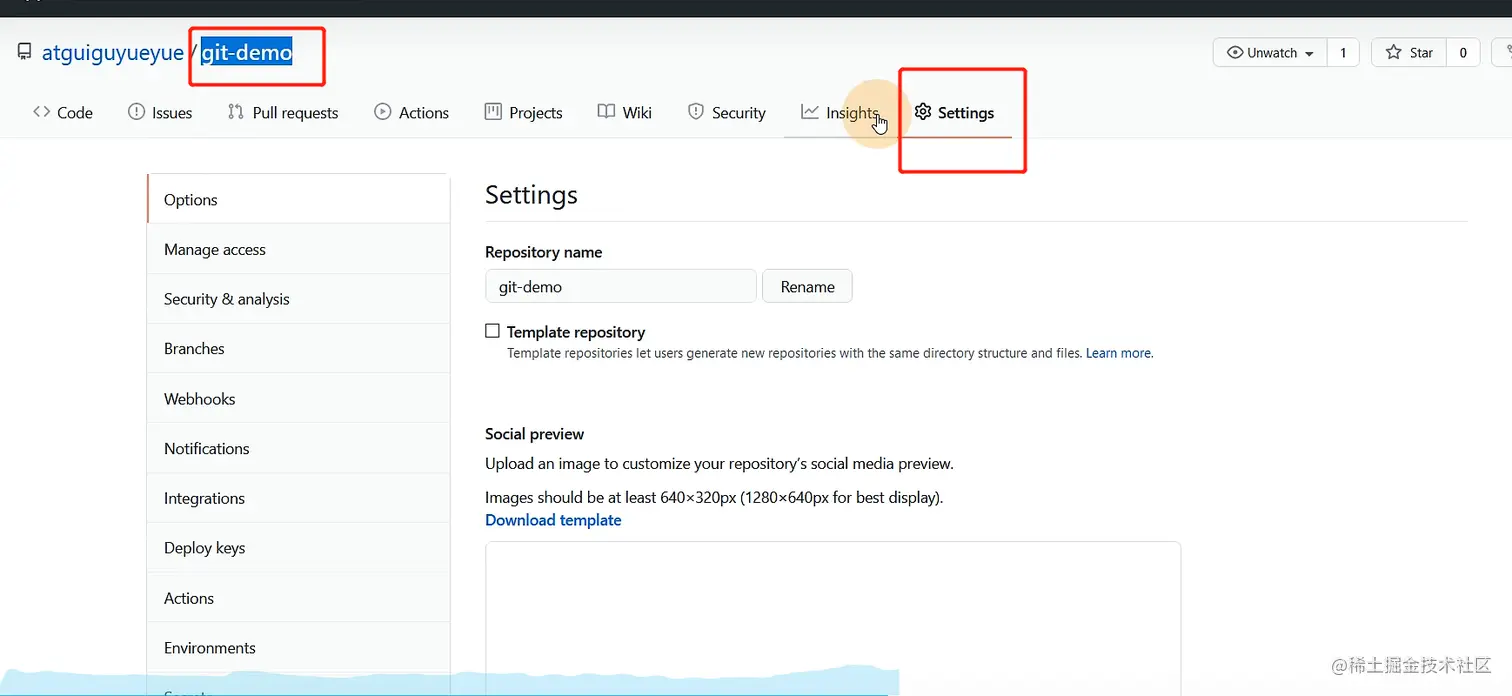Star the git-demo repository
This screenshot has width=1512, height=696.
1409,53
